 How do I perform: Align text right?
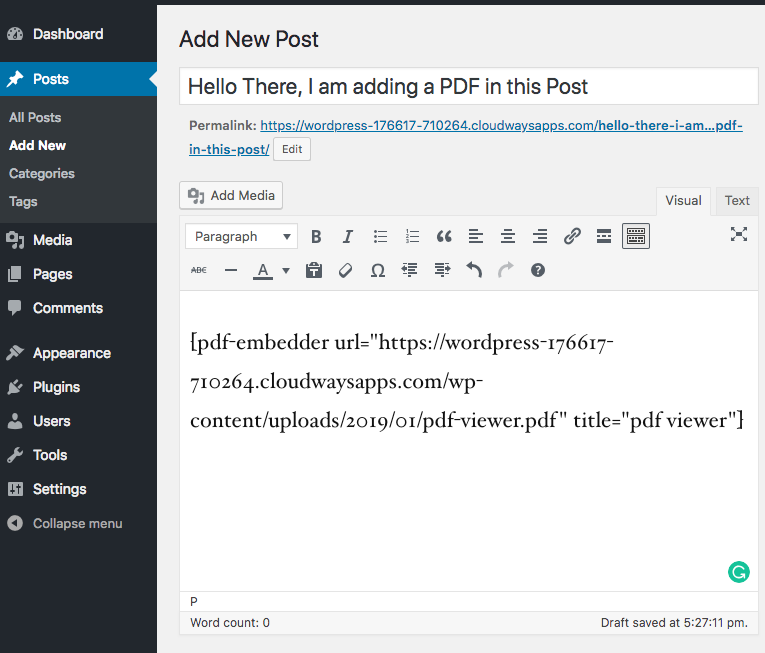540,237
